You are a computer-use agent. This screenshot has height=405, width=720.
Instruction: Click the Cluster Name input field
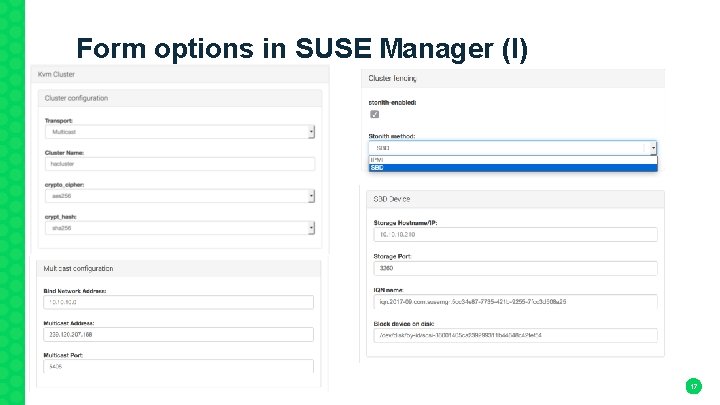[180, 163]
